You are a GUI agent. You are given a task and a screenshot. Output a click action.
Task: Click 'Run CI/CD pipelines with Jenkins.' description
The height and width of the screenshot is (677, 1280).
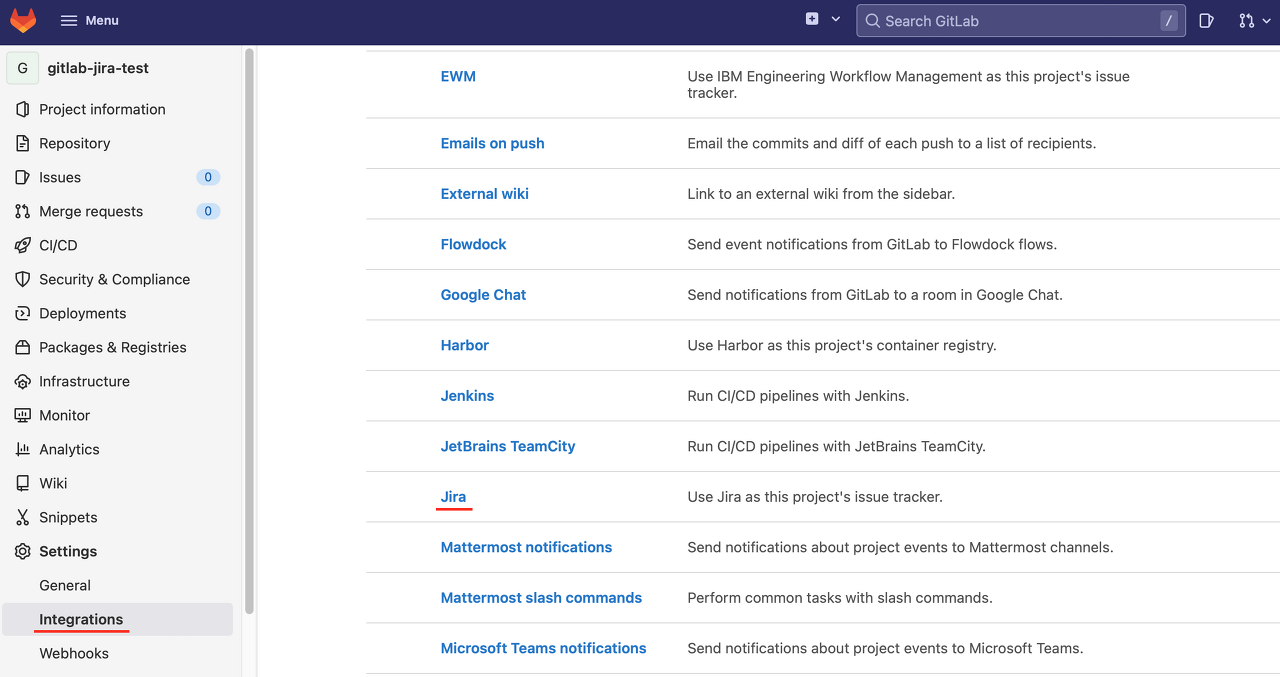tap(798, 396)
